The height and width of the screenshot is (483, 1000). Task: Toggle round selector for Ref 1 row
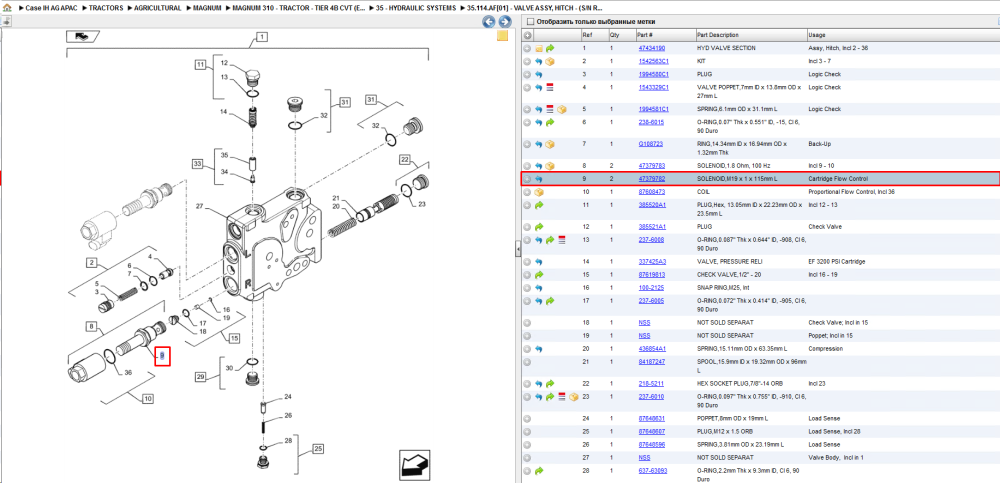click(x=527, y=48)
